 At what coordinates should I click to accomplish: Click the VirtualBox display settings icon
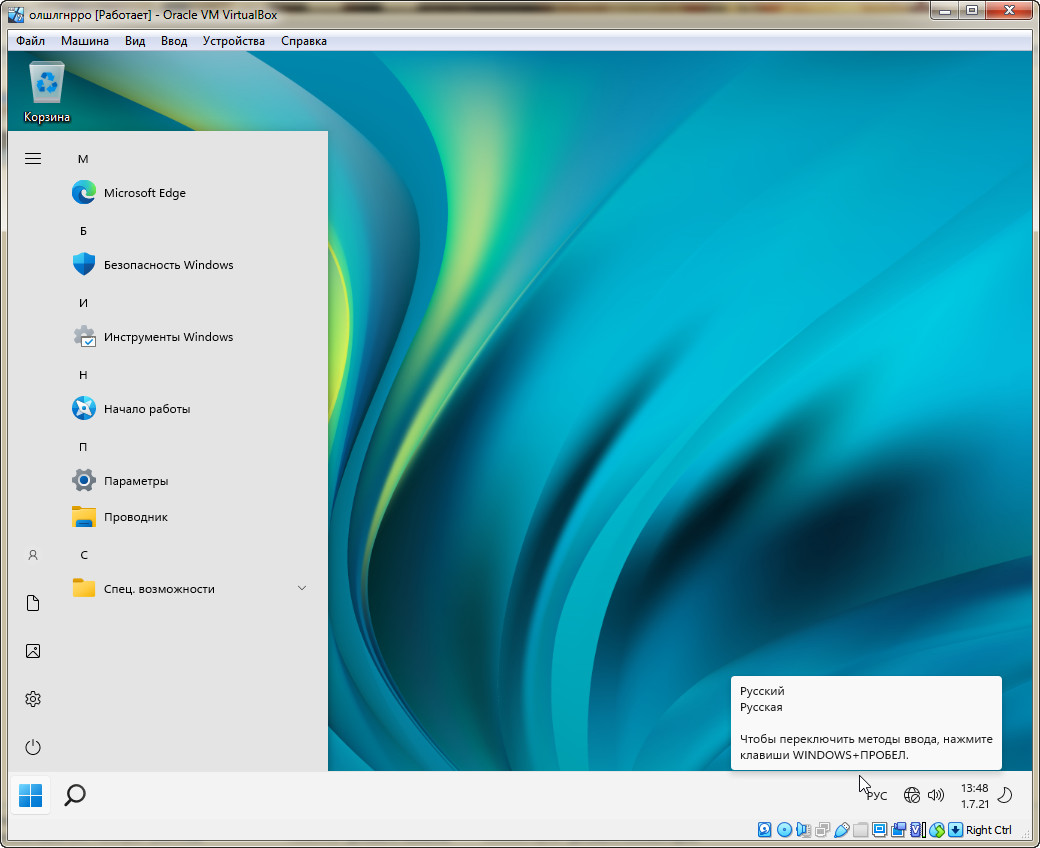coord(879,829)
